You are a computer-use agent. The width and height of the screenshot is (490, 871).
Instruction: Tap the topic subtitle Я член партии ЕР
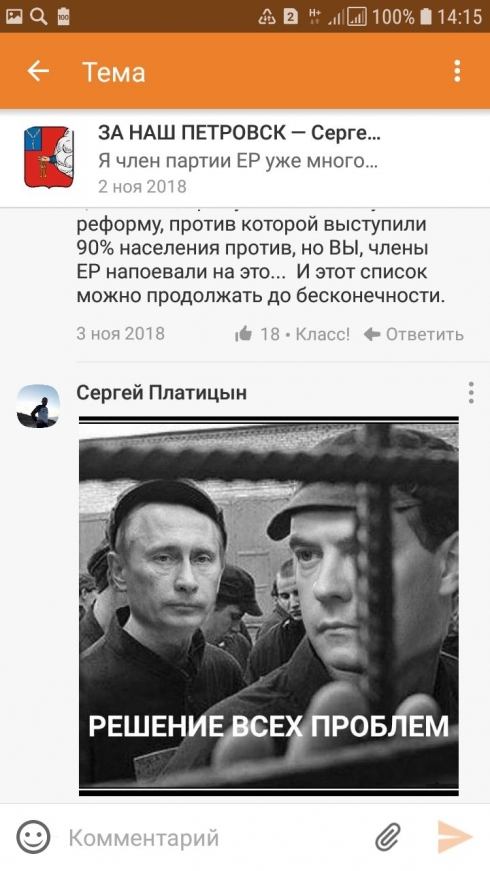point(238,161)
